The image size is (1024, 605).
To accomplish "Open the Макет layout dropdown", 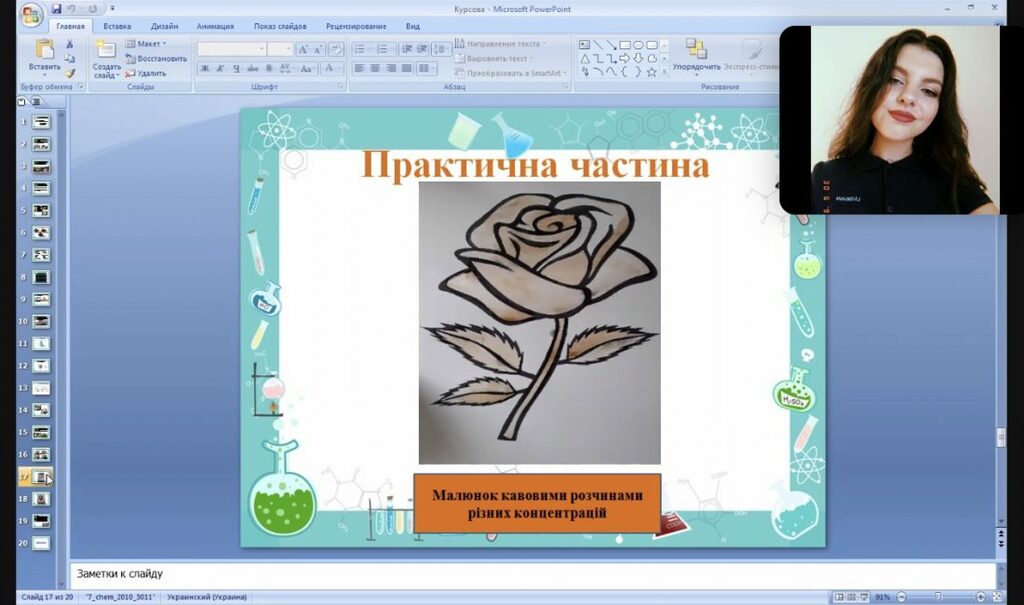I will coord(147,44).
